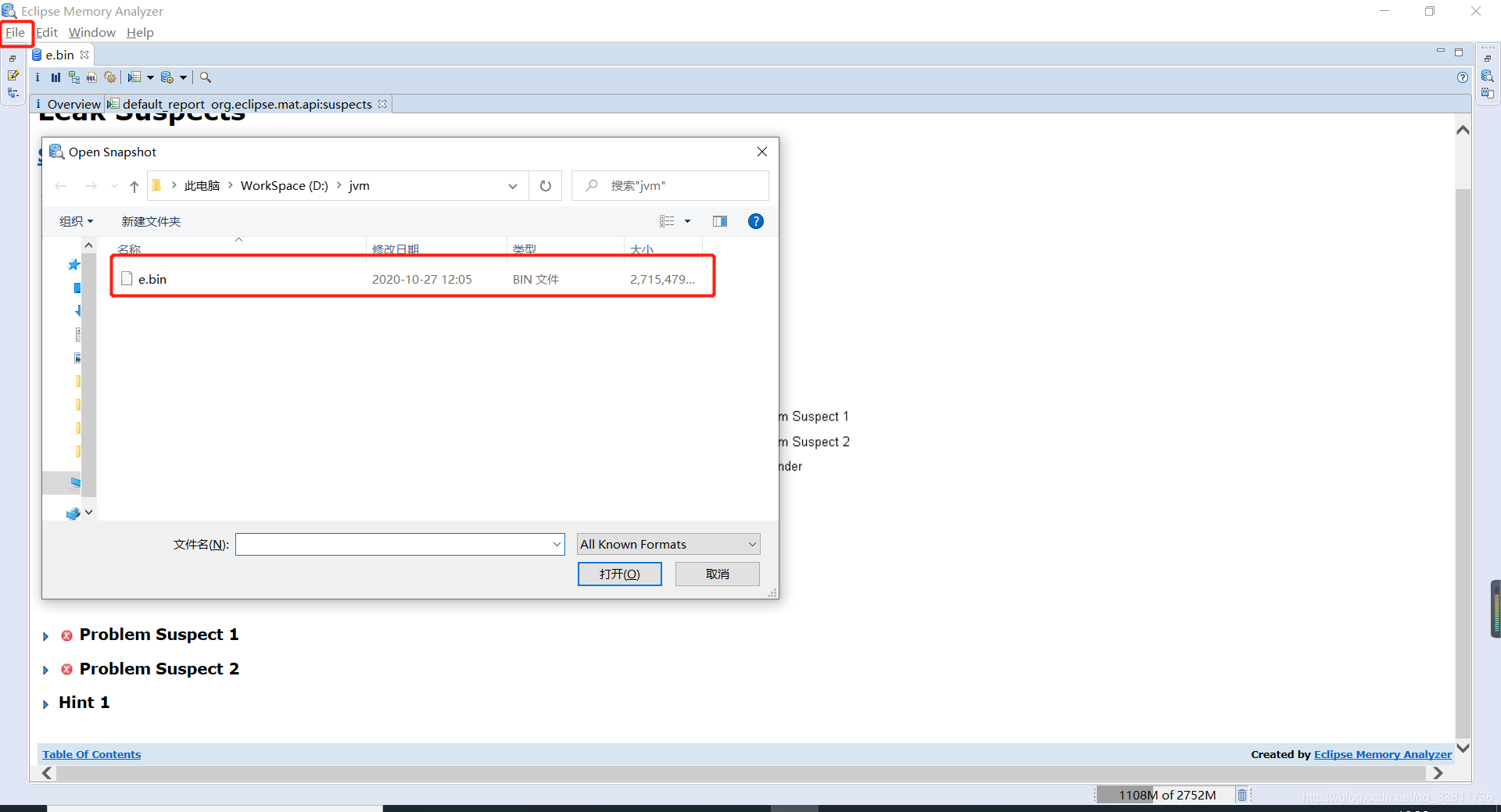Toggle the preview pane icon in Open Snapshot

pos(720,221)
